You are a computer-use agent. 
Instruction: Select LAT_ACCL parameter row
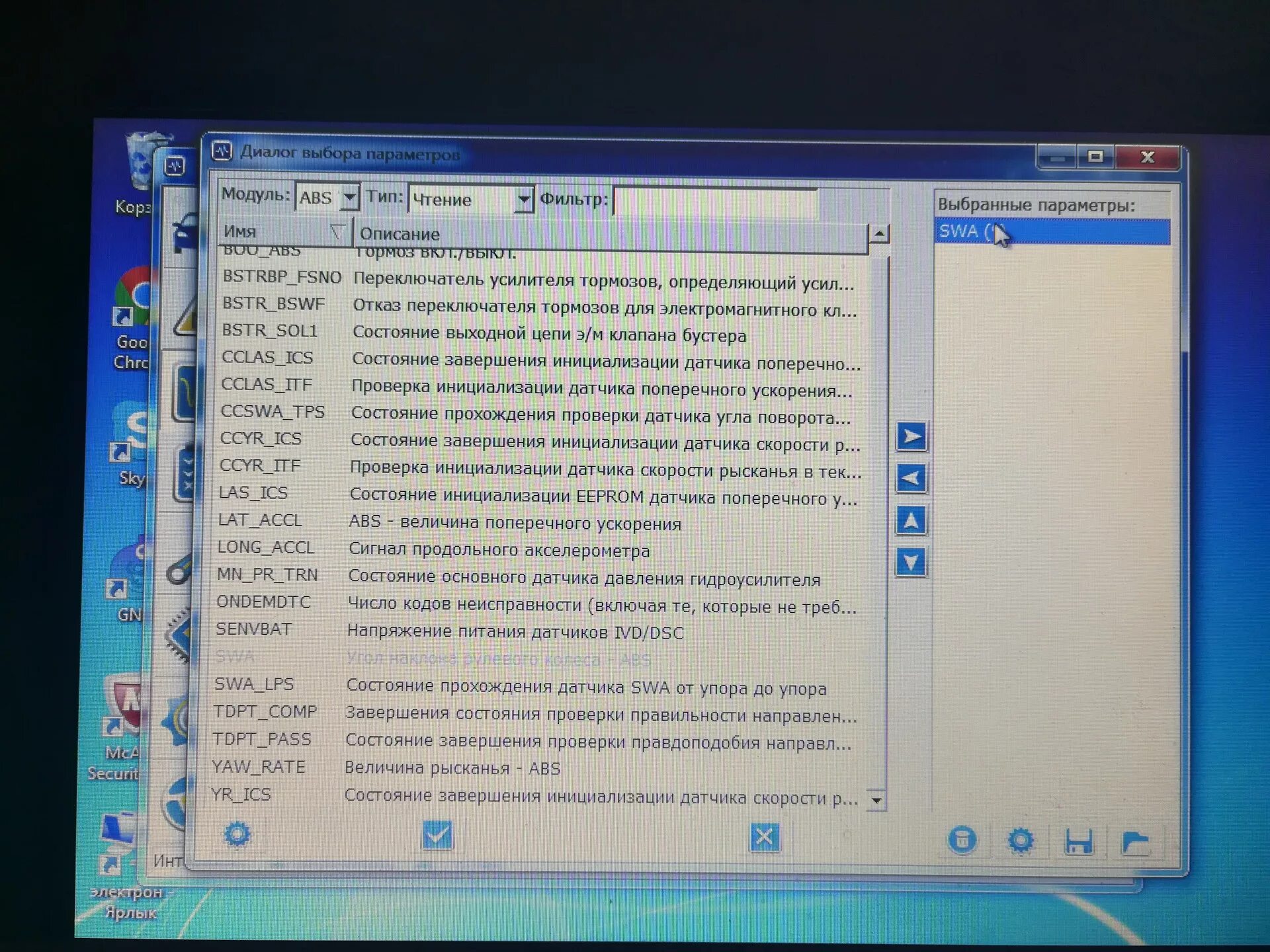tap(538, 522)
